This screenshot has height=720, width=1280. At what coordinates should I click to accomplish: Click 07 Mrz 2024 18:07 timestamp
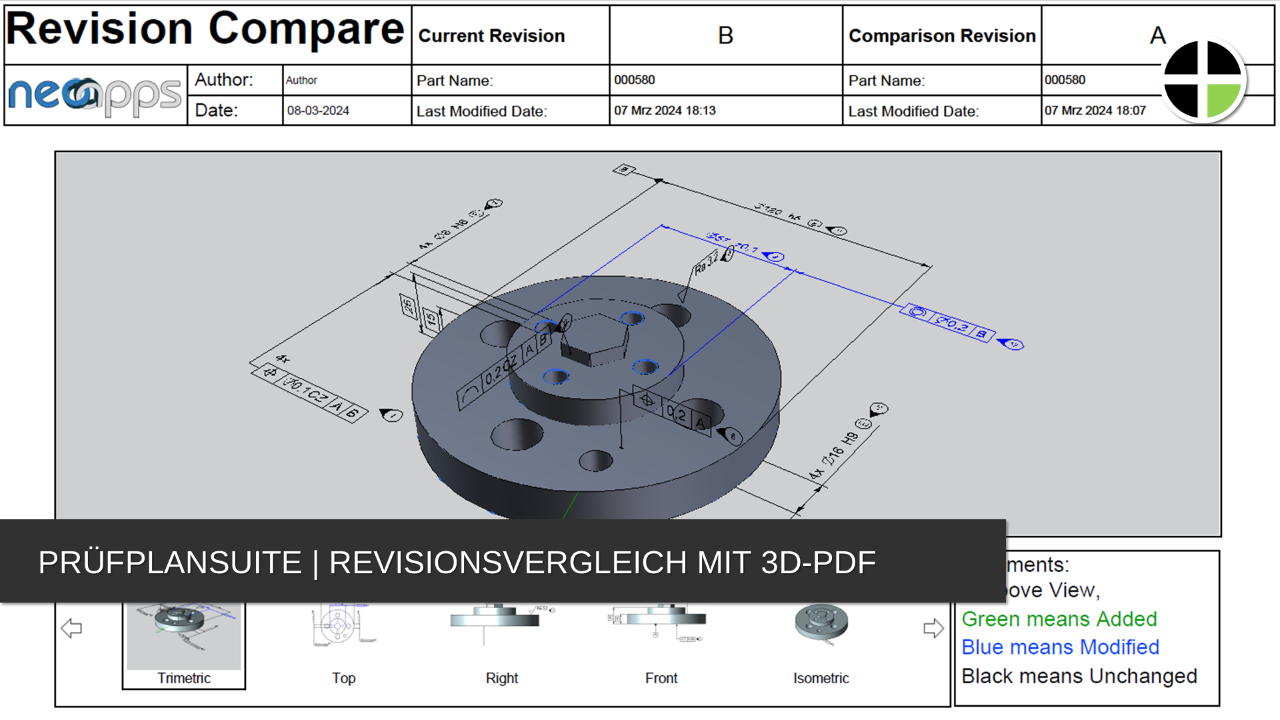click(x=1095, y=110)
